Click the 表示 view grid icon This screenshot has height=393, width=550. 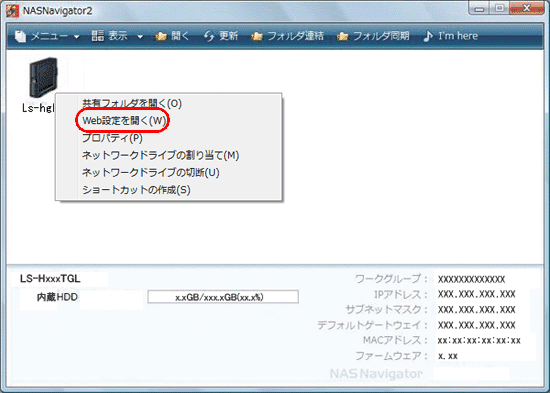click(98, 35)
